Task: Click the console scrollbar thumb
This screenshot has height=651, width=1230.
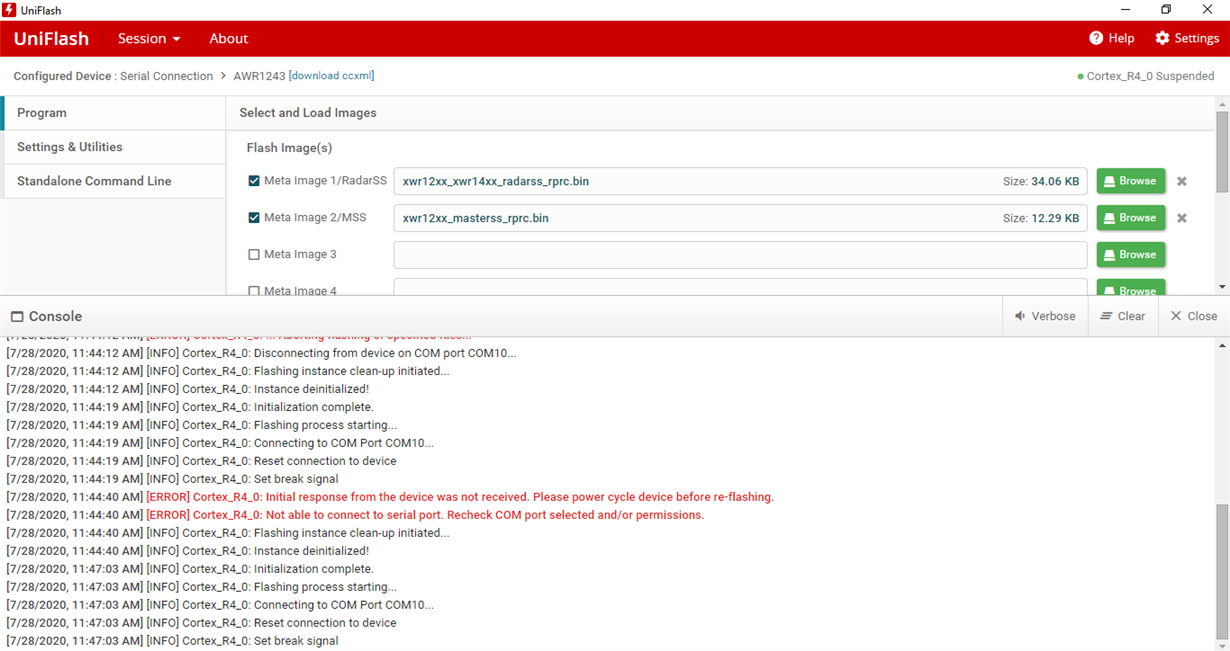Action: pyautogui.click(x=1222, y=571)
